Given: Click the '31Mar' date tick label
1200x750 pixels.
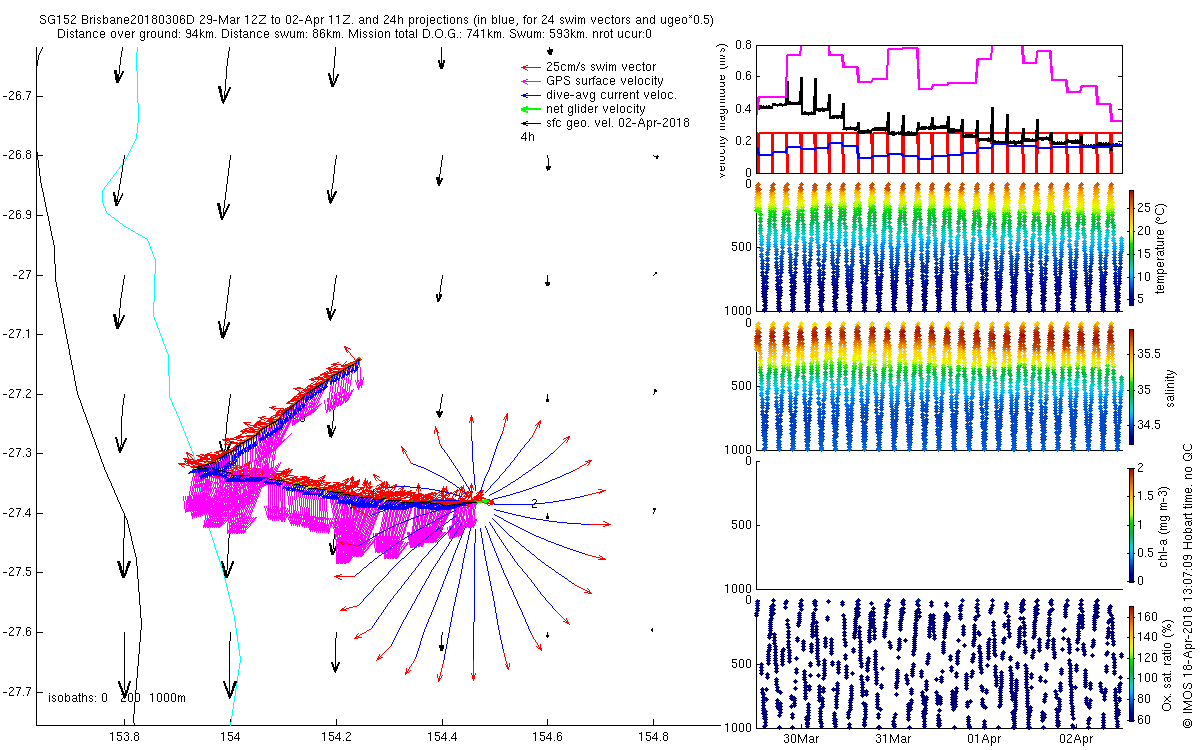Looking at the screenshot, I should coord(894,739).
